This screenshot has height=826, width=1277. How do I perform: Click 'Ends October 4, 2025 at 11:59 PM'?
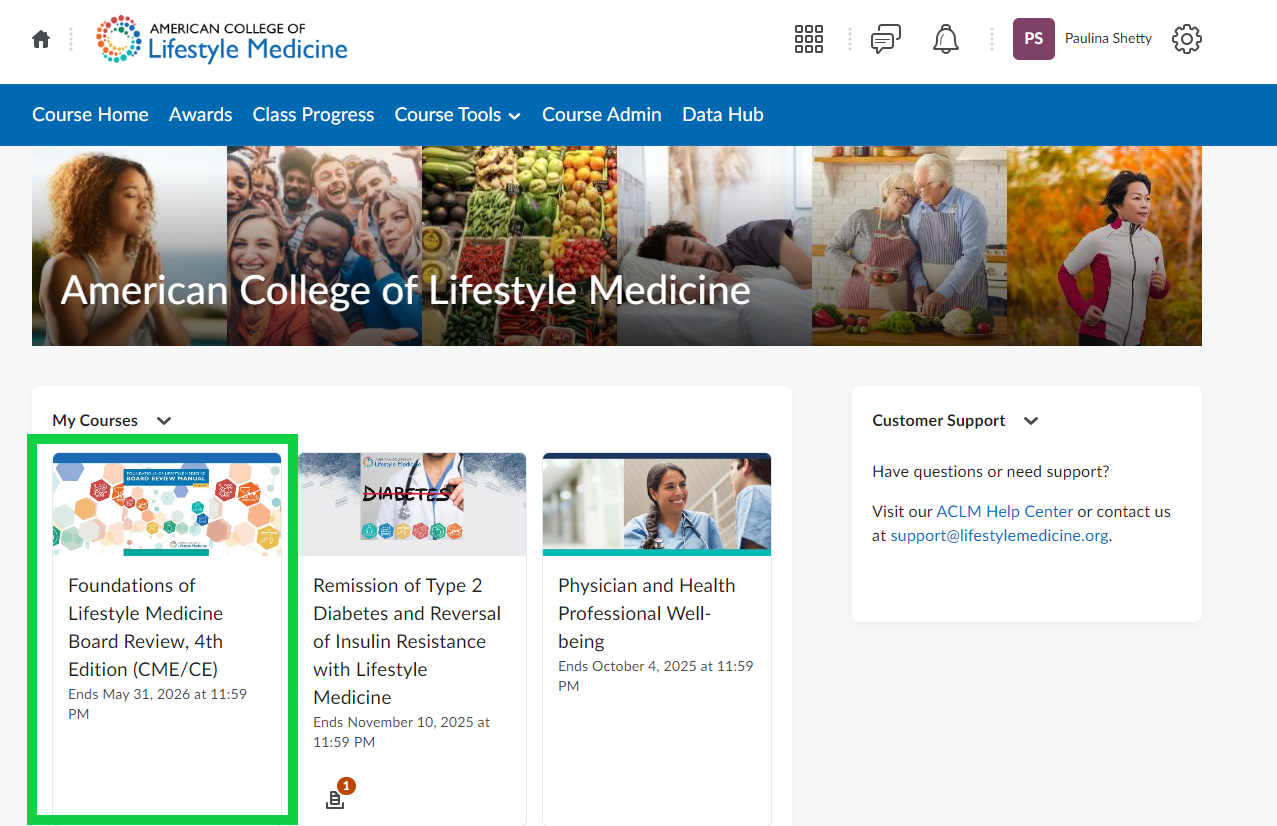656,676
